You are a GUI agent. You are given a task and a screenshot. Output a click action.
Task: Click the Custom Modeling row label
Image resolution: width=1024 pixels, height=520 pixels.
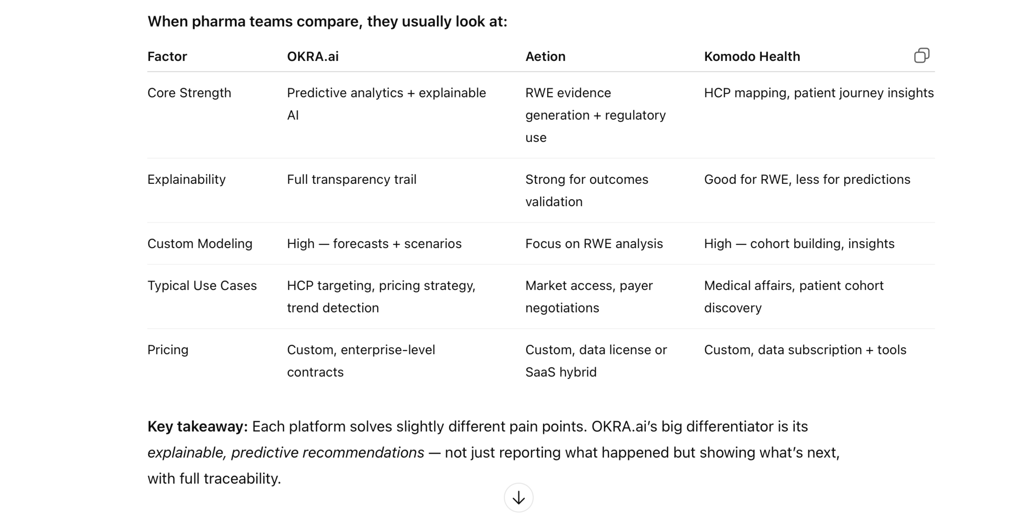click(200, 244)
